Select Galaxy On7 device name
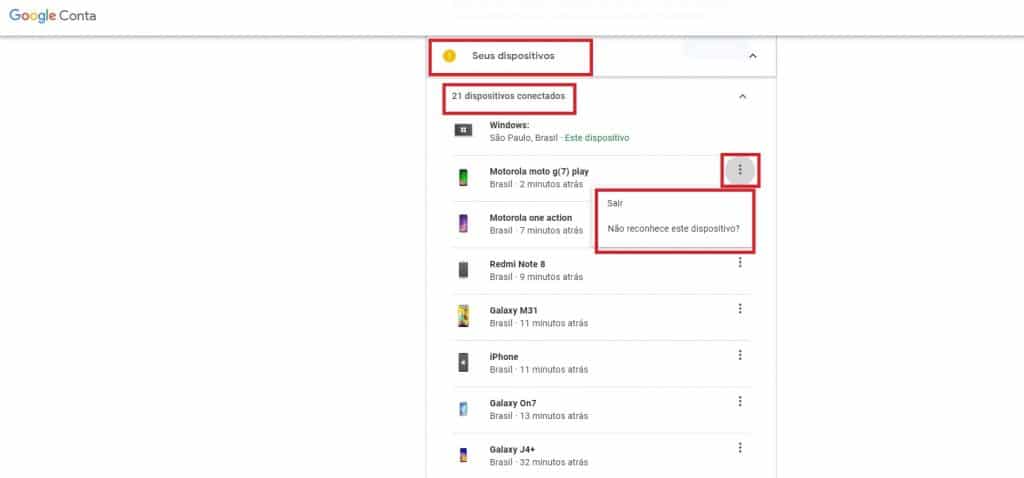Viewport: 1024px width, 478px height. (513, 403)
